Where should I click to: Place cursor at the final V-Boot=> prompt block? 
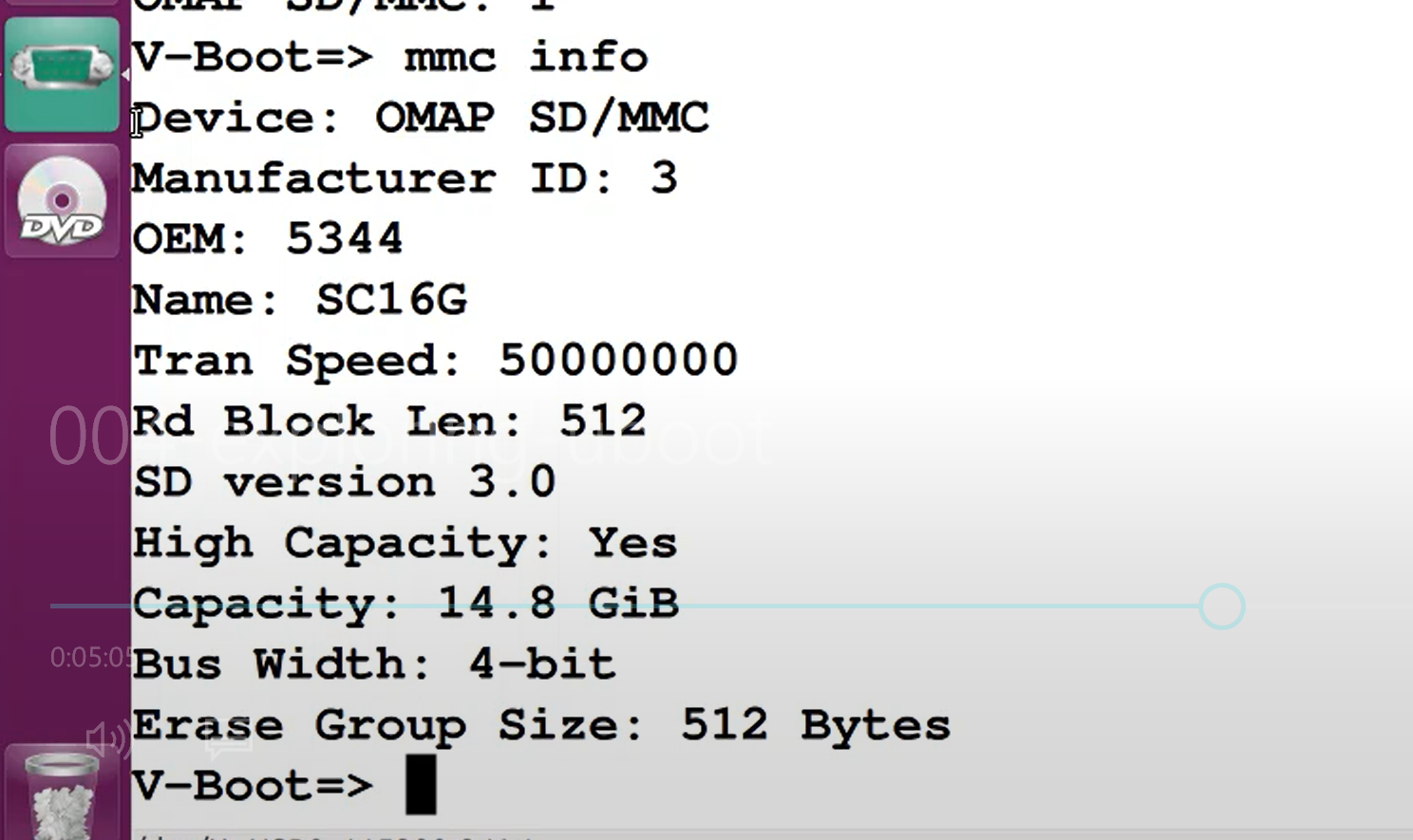point(421,785)
